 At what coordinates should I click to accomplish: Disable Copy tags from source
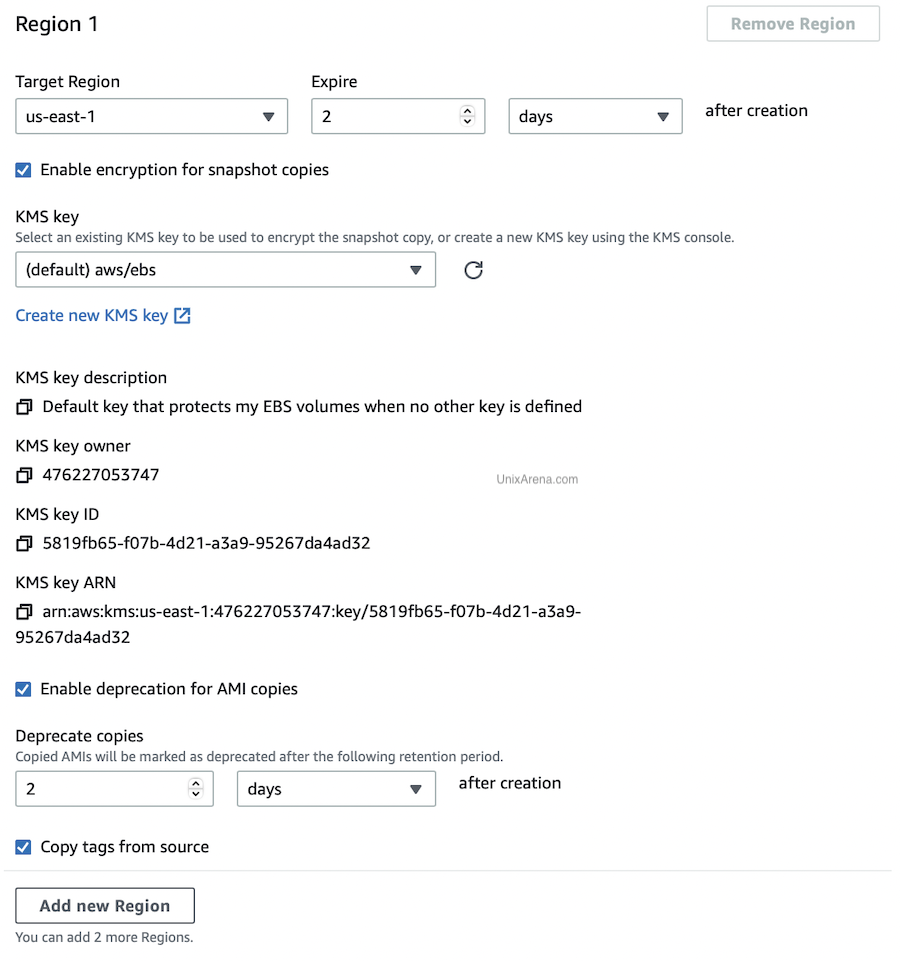point(23,847)
